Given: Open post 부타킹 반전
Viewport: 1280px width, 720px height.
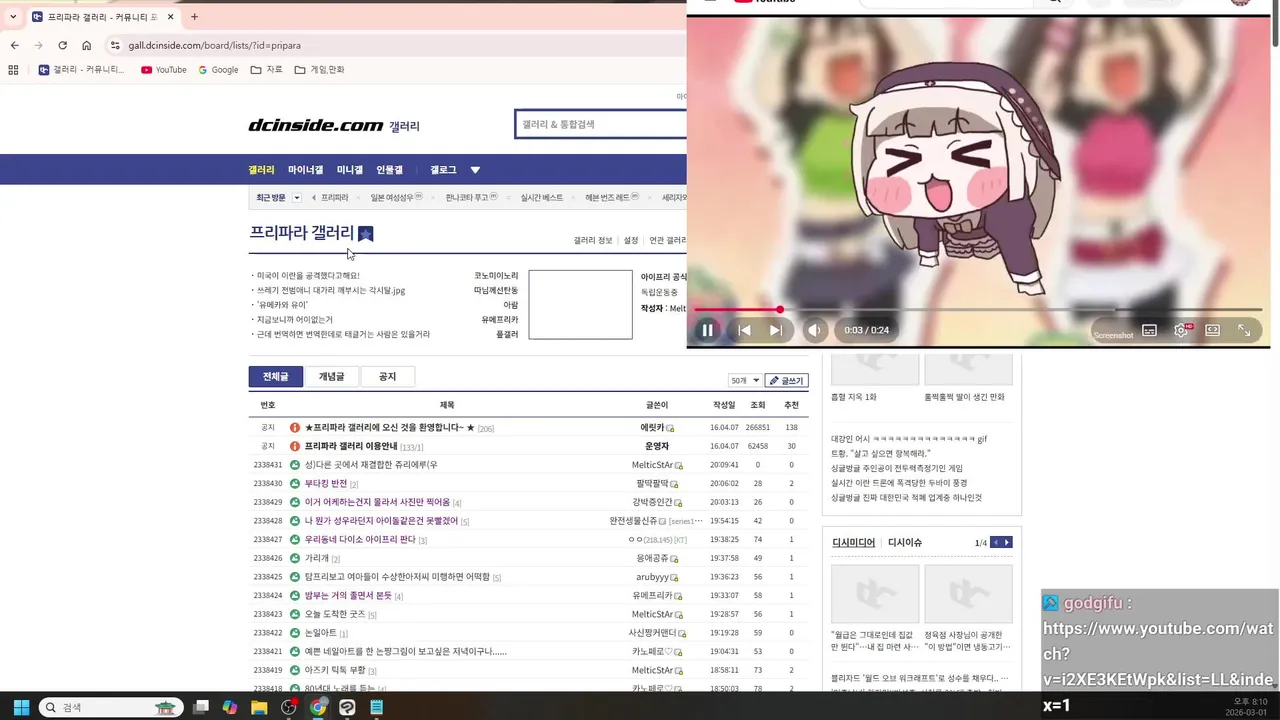Looking at the screenshot, I should coord(326,484).
